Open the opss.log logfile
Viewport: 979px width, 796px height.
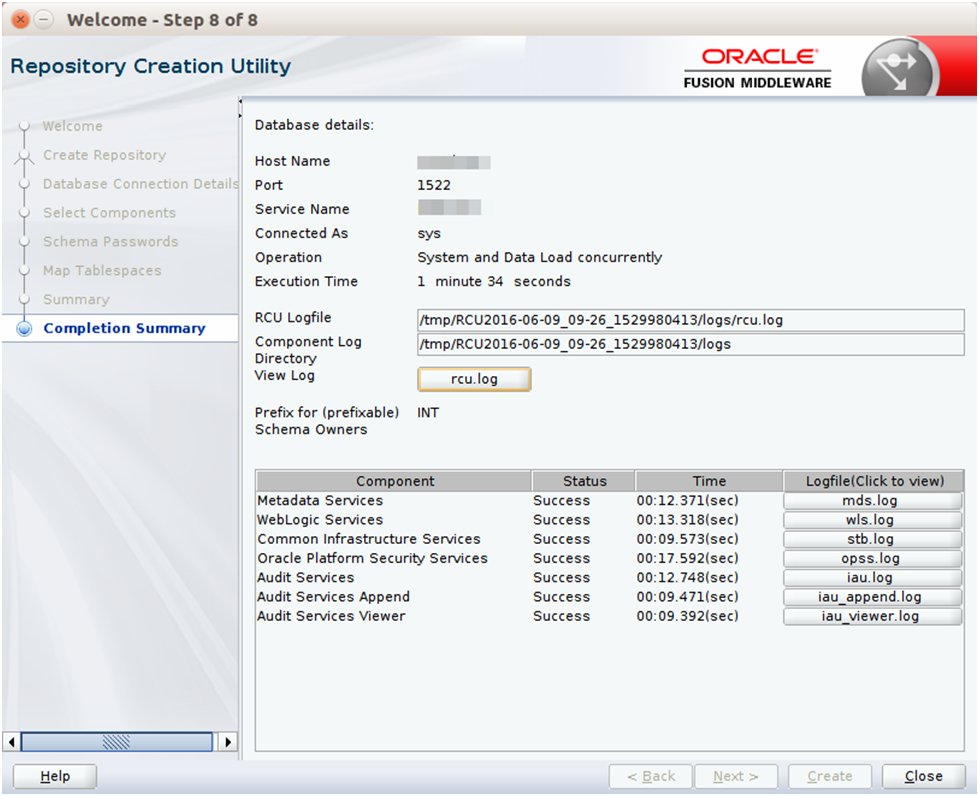872,559
